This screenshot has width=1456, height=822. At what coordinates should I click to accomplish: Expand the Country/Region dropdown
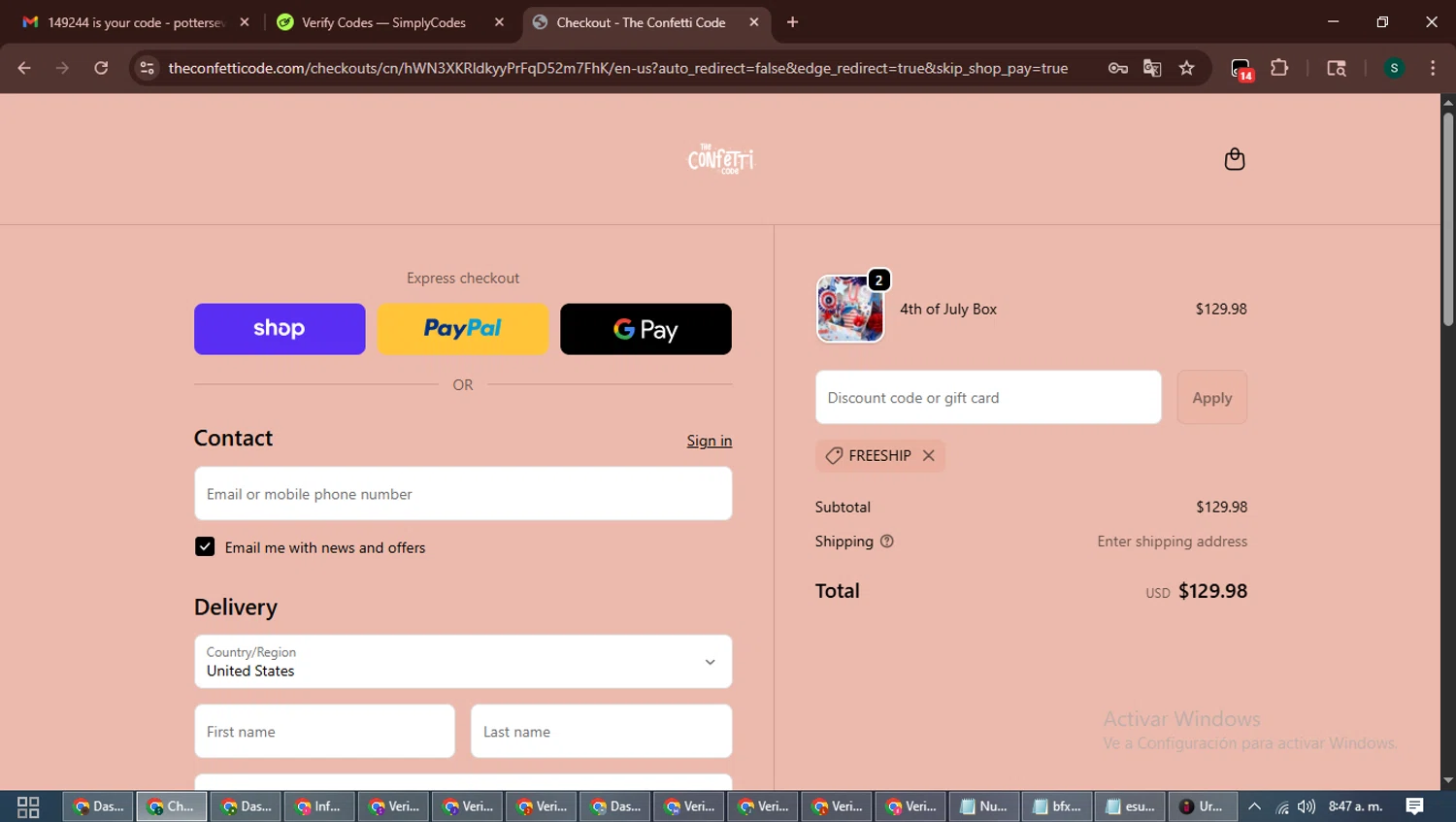(x=463, y=662)
